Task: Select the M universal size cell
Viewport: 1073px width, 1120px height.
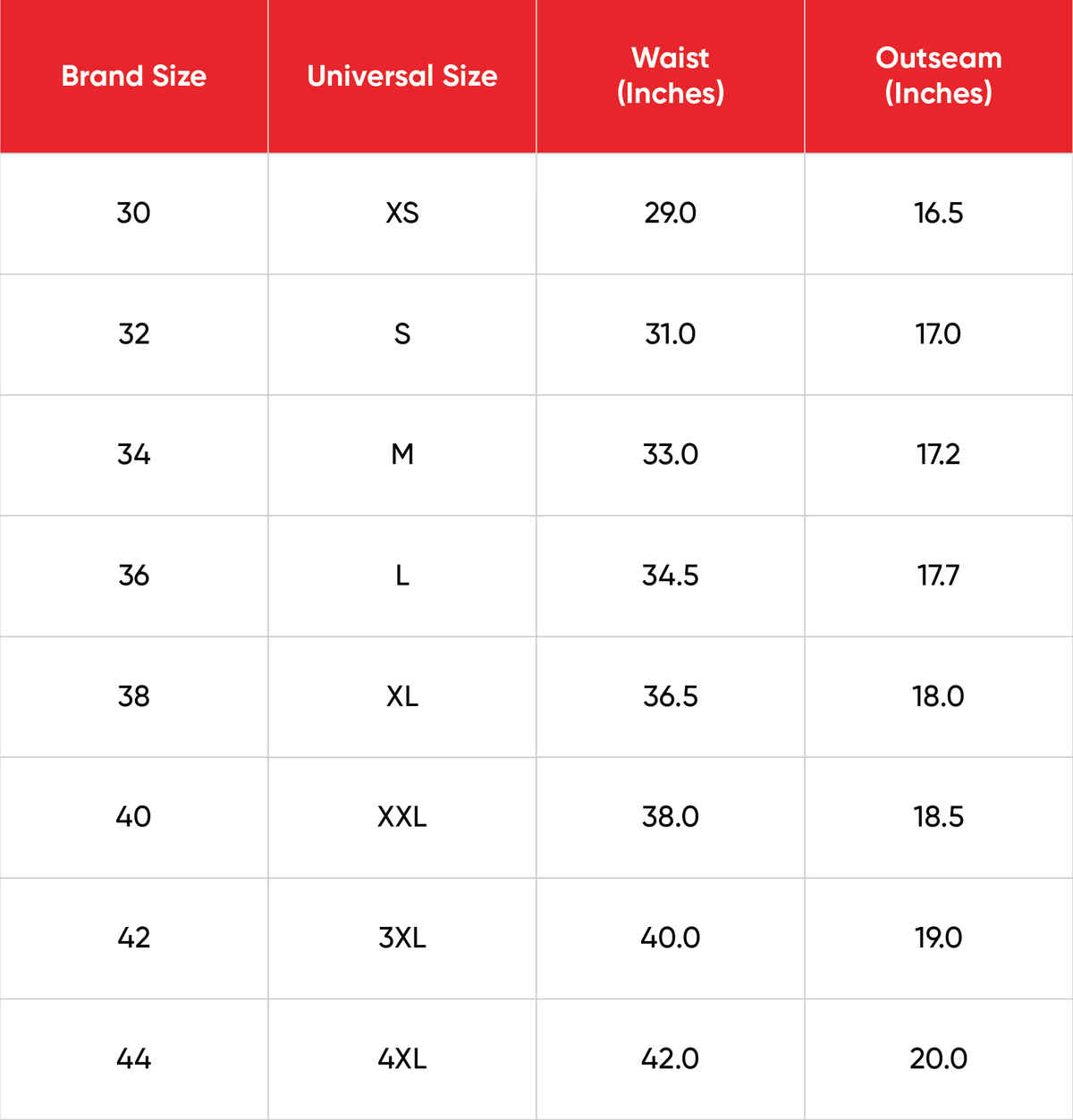Action: [x=401, y=454]
